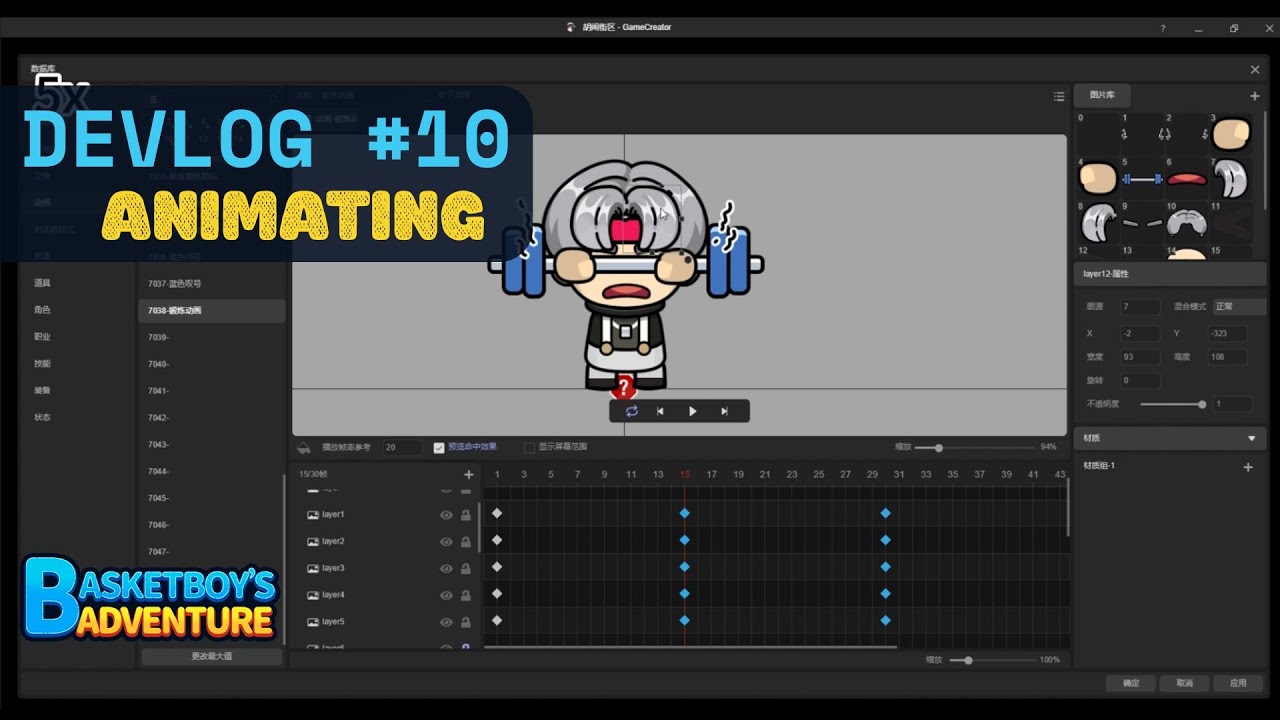Select the 装备 database category
1280x720 pixels.
click(x=42, y=391)
